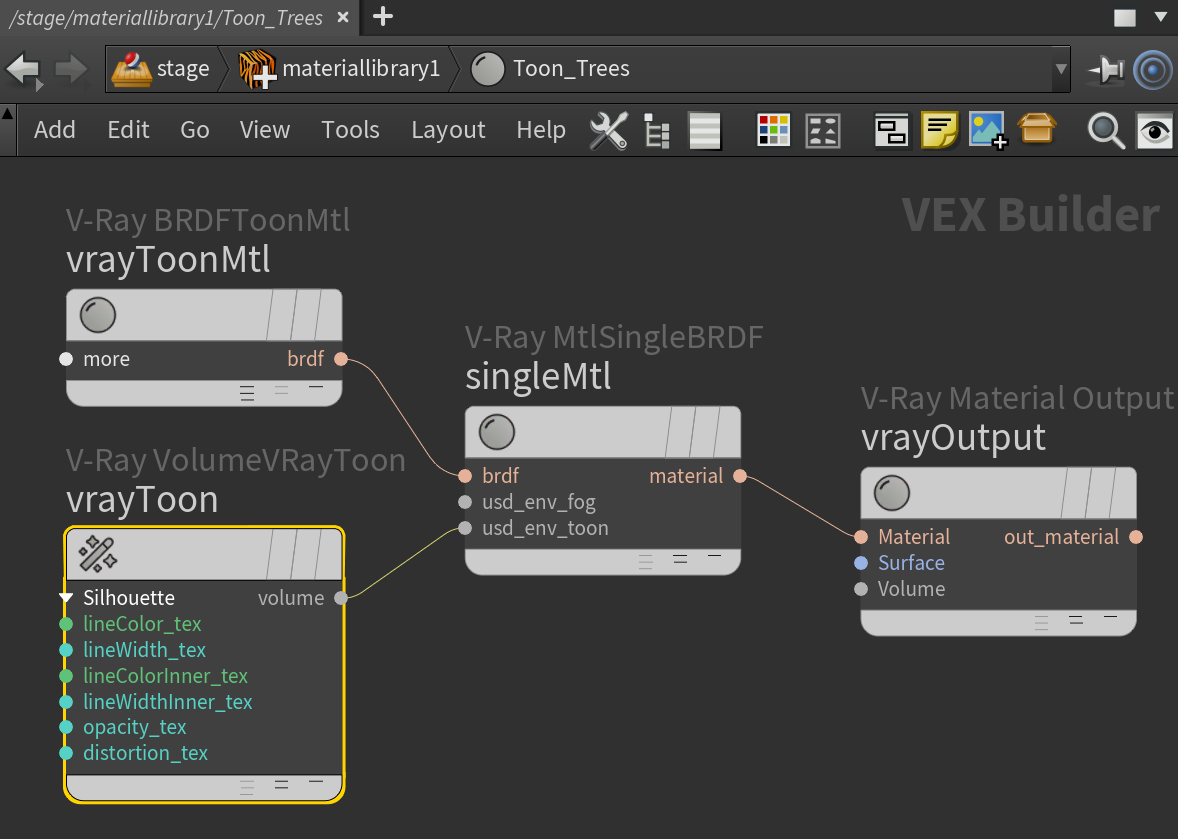This screenshot has width=1178, height=839.
Task: Go forward with the right arrow
Action: [71, 70]
